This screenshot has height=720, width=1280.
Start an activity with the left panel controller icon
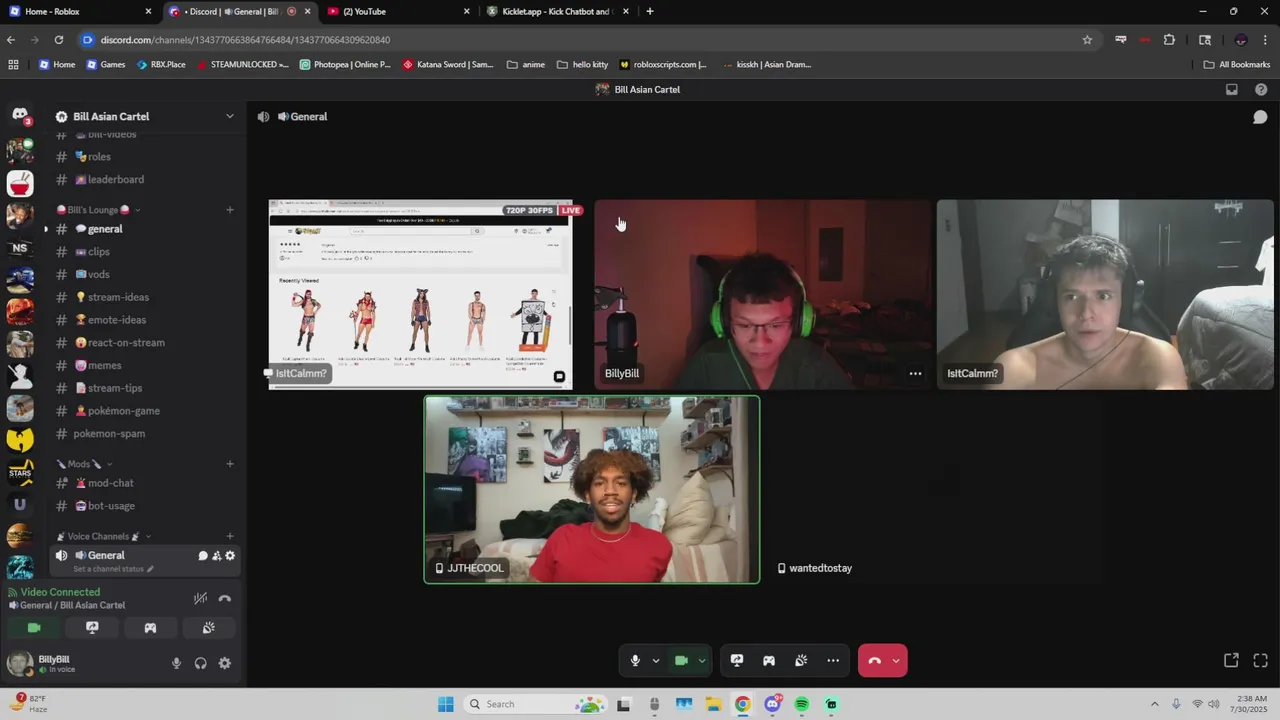(x=150, y=628)
